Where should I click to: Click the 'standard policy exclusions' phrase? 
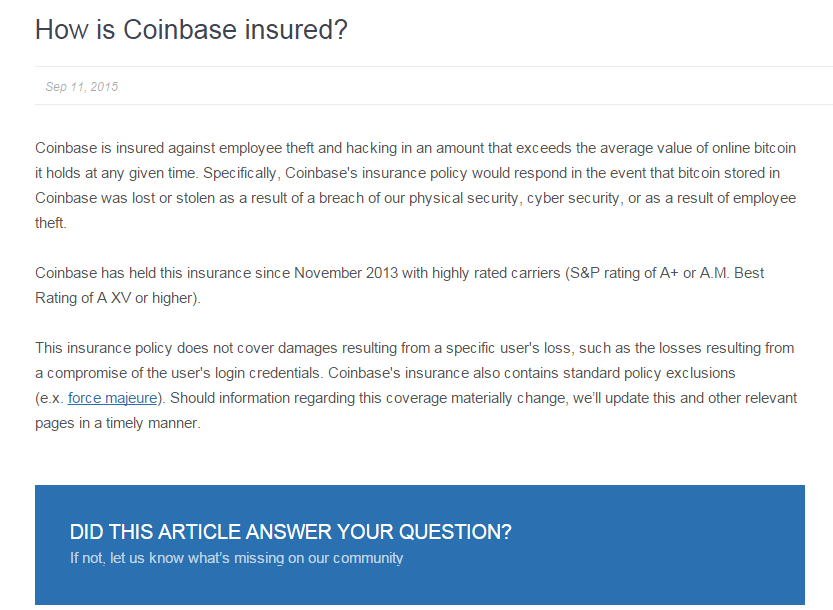[x=649, y=373]
